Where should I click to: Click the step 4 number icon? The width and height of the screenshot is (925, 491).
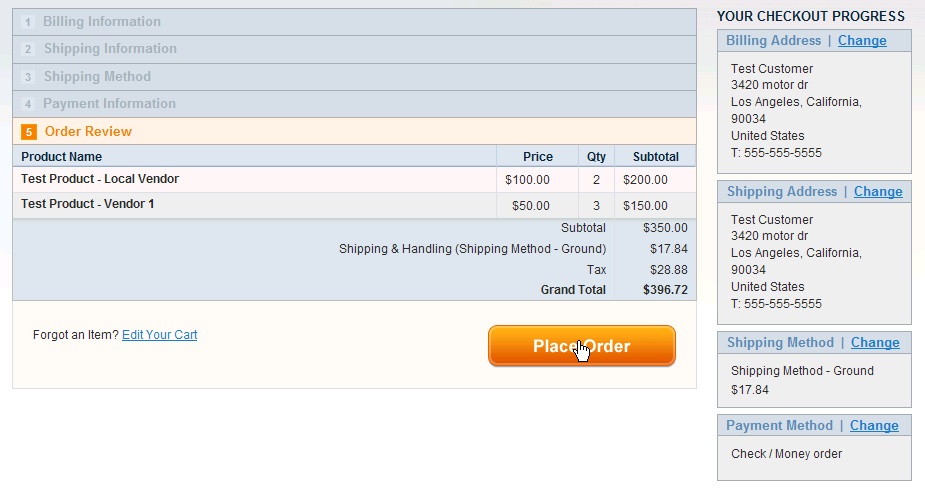(28, 104)
